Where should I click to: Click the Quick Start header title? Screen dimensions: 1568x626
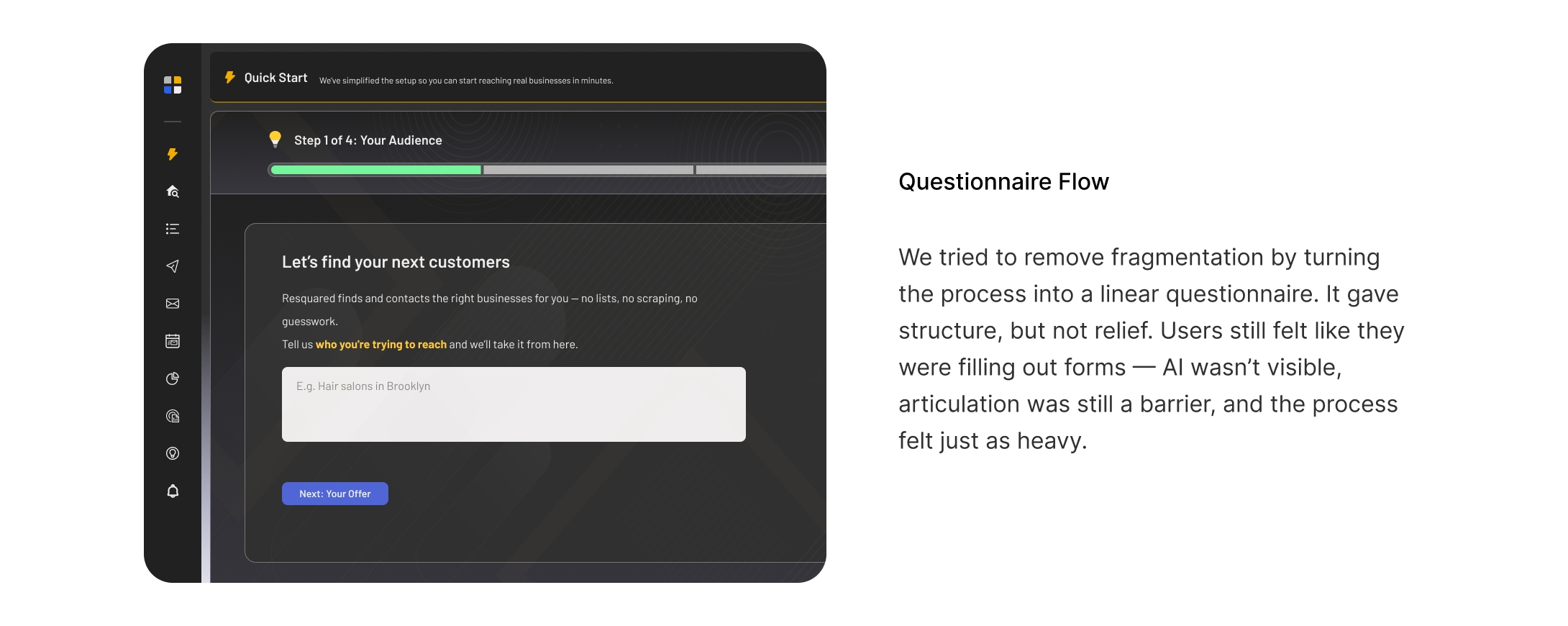pyautogui.click(x=275, y=78)
